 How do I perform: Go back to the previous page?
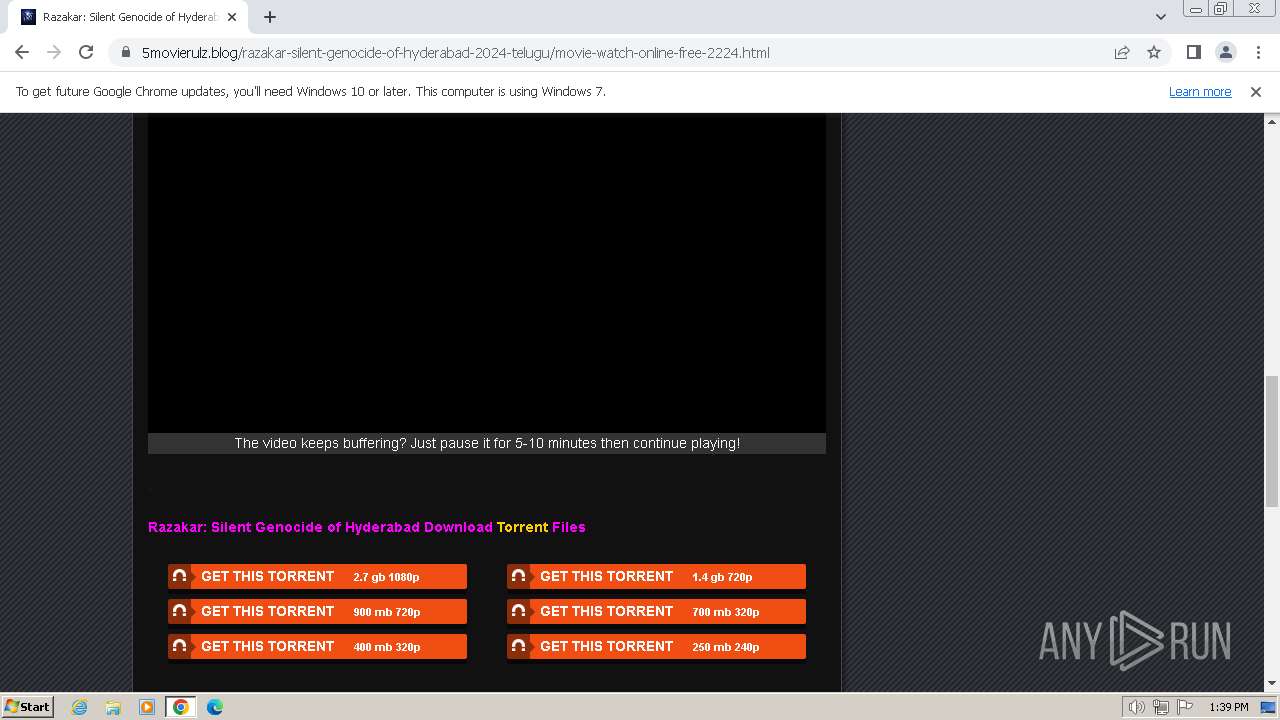point(22,52)
